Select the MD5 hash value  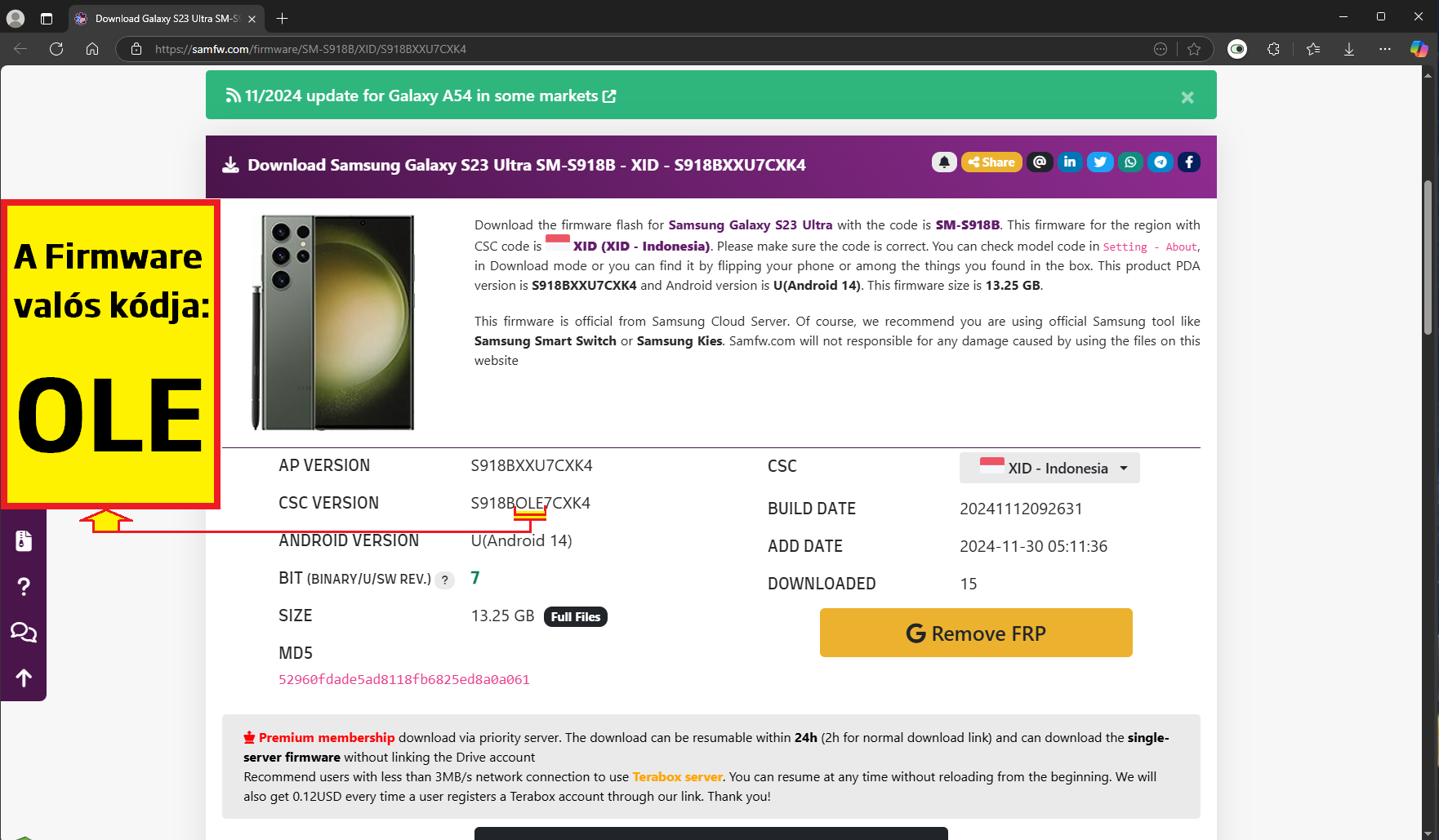(x=404, y=679)
